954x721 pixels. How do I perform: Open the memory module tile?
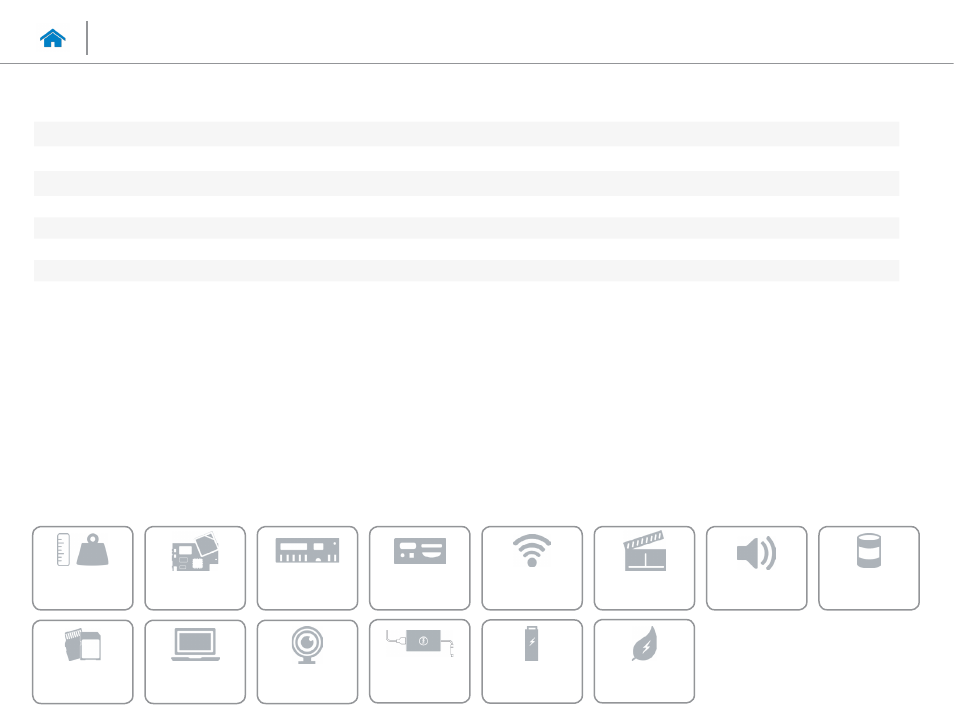tap(307, 568)
